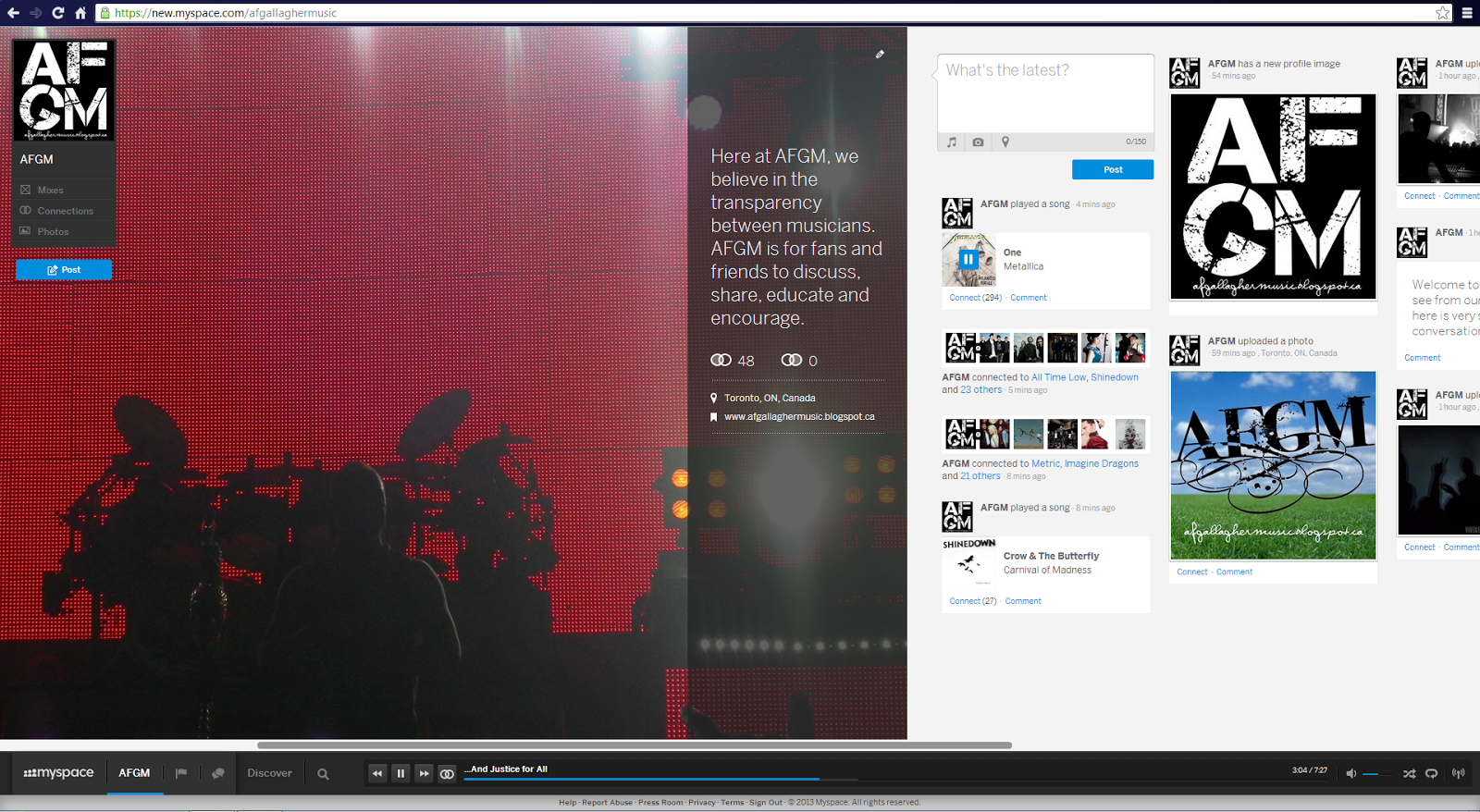Open the Toronto, ON, Canada location on the photo post

point(1299,353)
